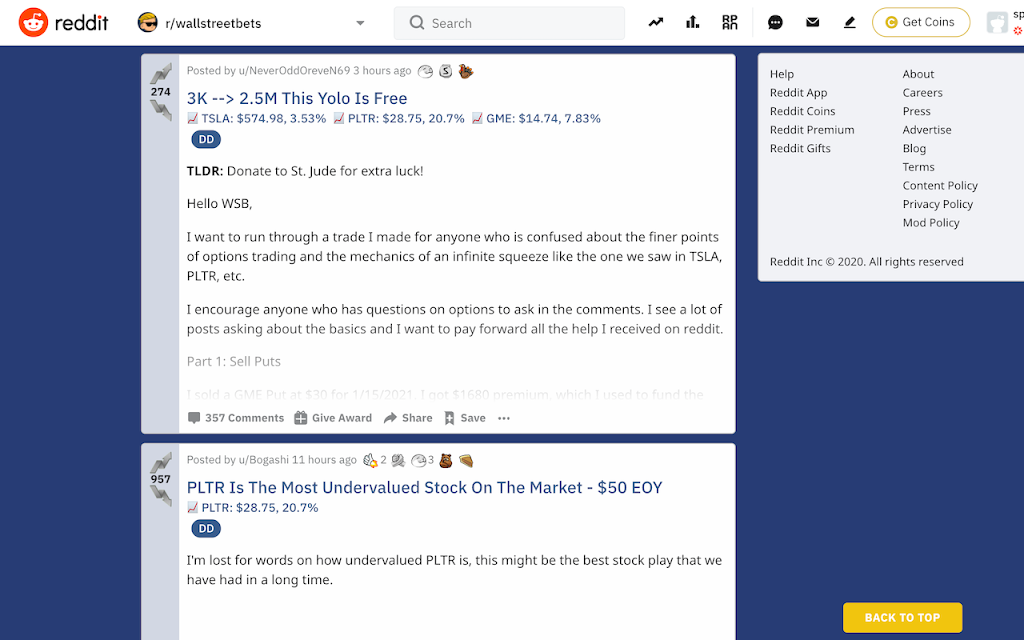Click Give Award on the Yolo post
This screenshot has height=640, width=1024.
(333, 418)
